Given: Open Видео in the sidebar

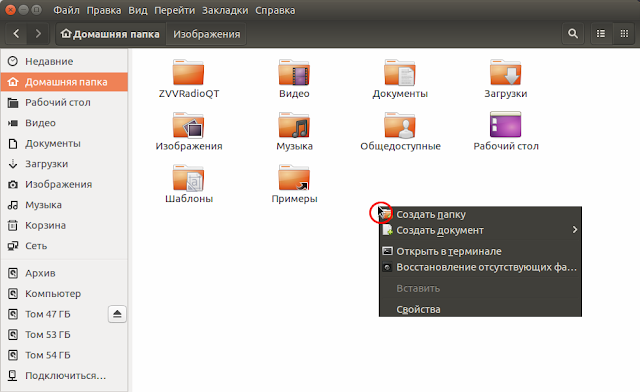Looking at the screenshot, I should tap(64, 122).
